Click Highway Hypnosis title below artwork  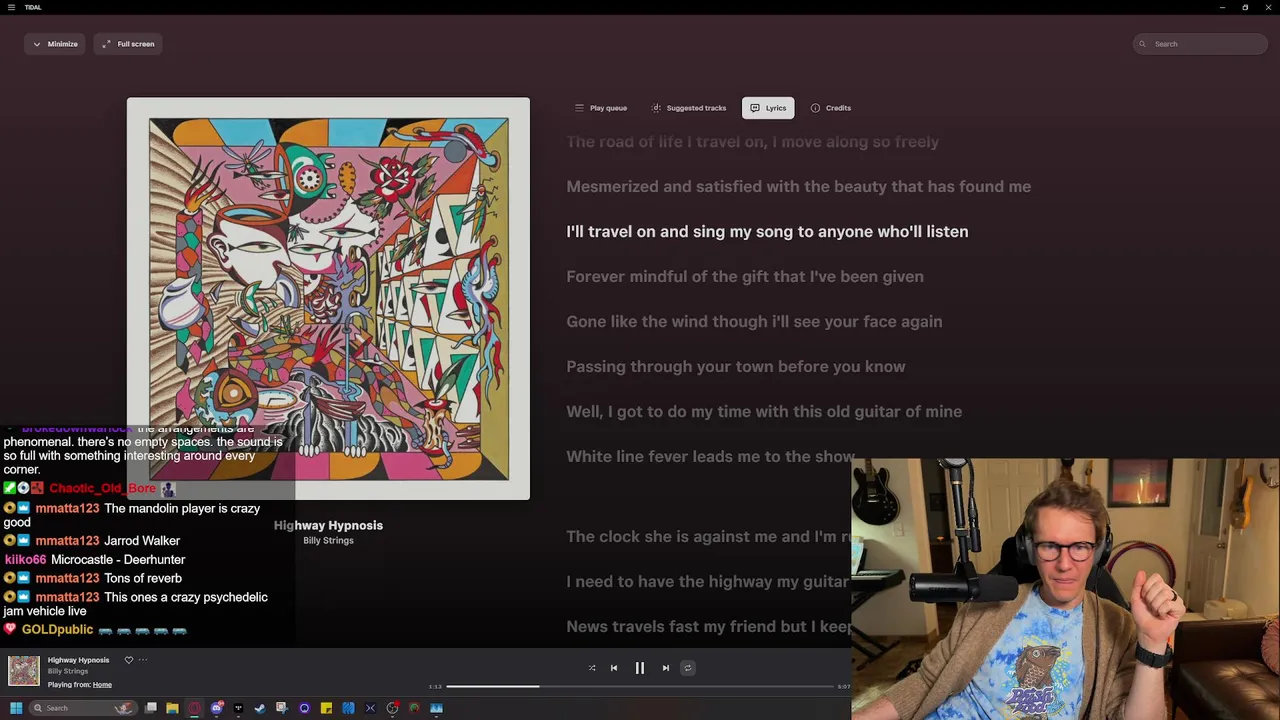[x=328, y=525]
